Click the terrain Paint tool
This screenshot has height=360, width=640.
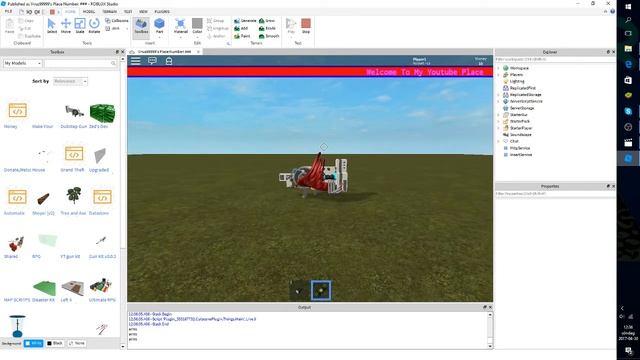coord(242,36)
